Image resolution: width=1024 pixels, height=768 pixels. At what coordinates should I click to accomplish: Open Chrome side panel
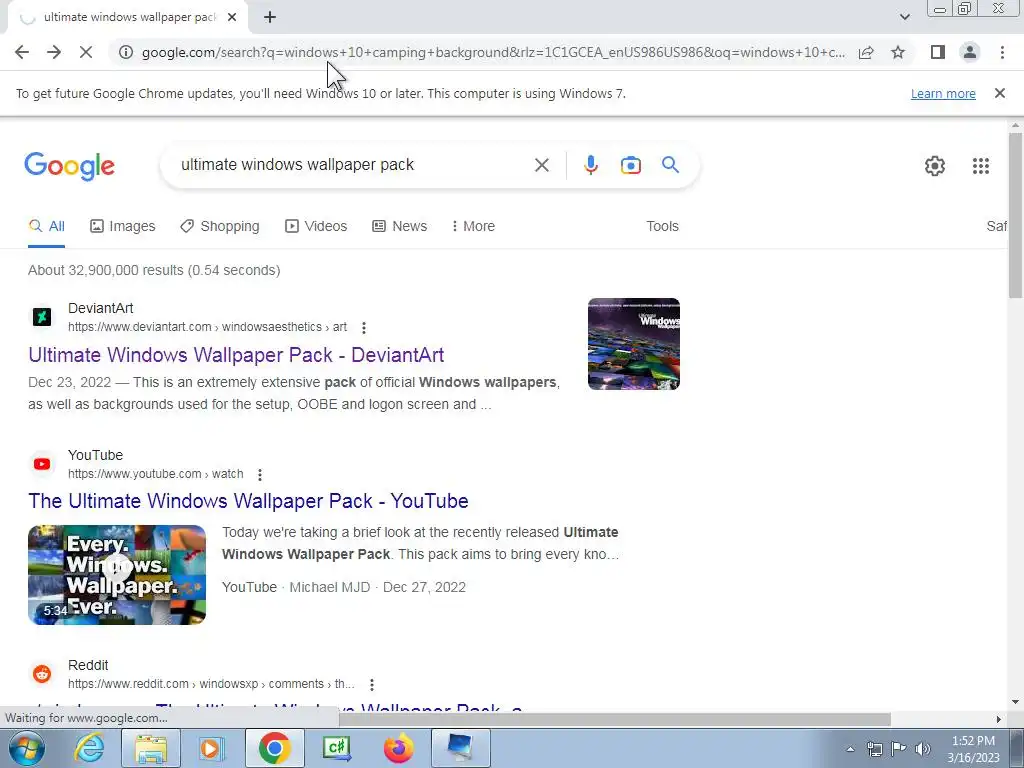938,52
